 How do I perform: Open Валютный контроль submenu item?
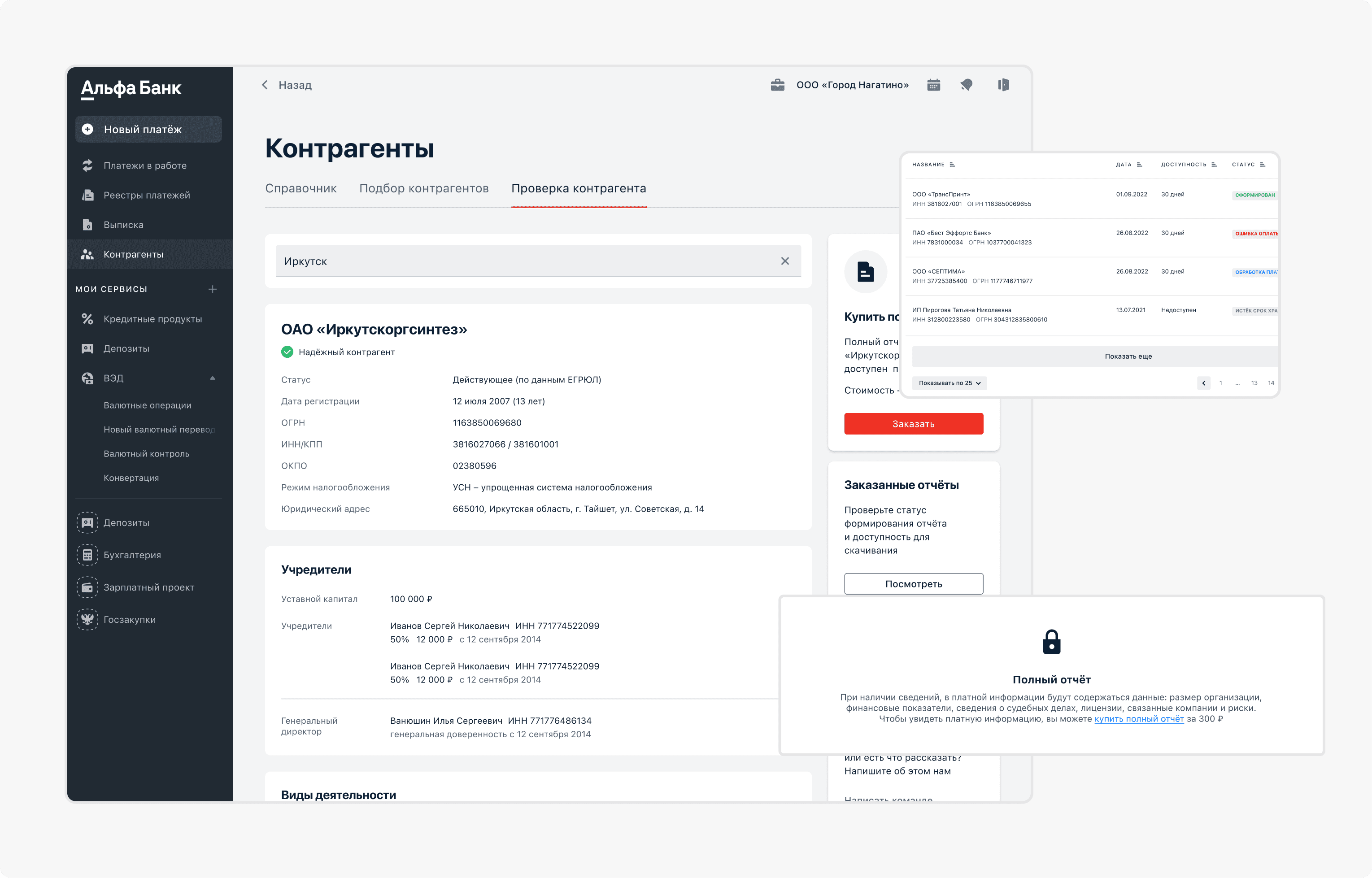146,454
